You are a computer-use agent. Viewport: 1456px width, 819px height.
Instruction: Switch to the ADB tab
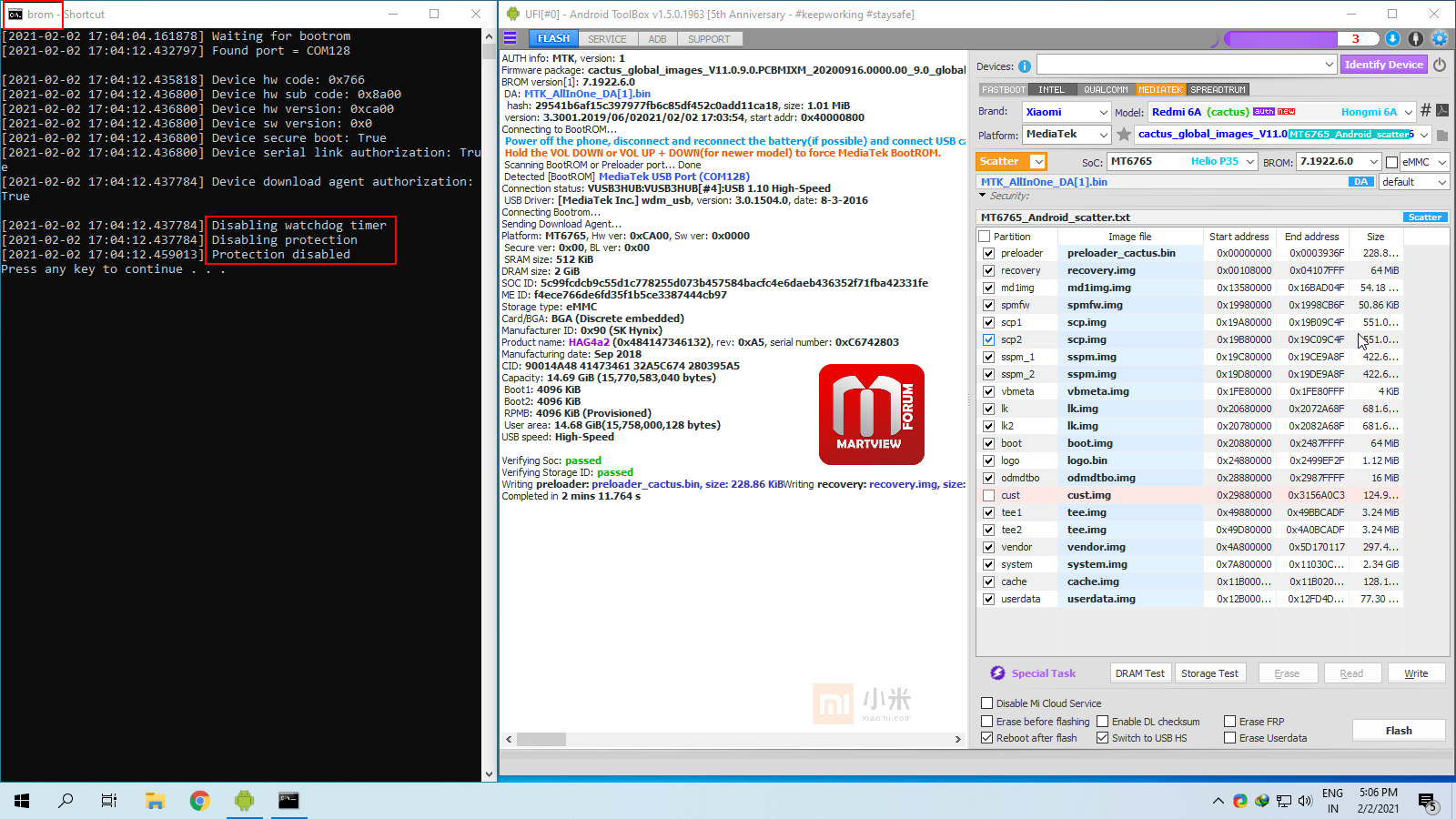tap(657, 39)
